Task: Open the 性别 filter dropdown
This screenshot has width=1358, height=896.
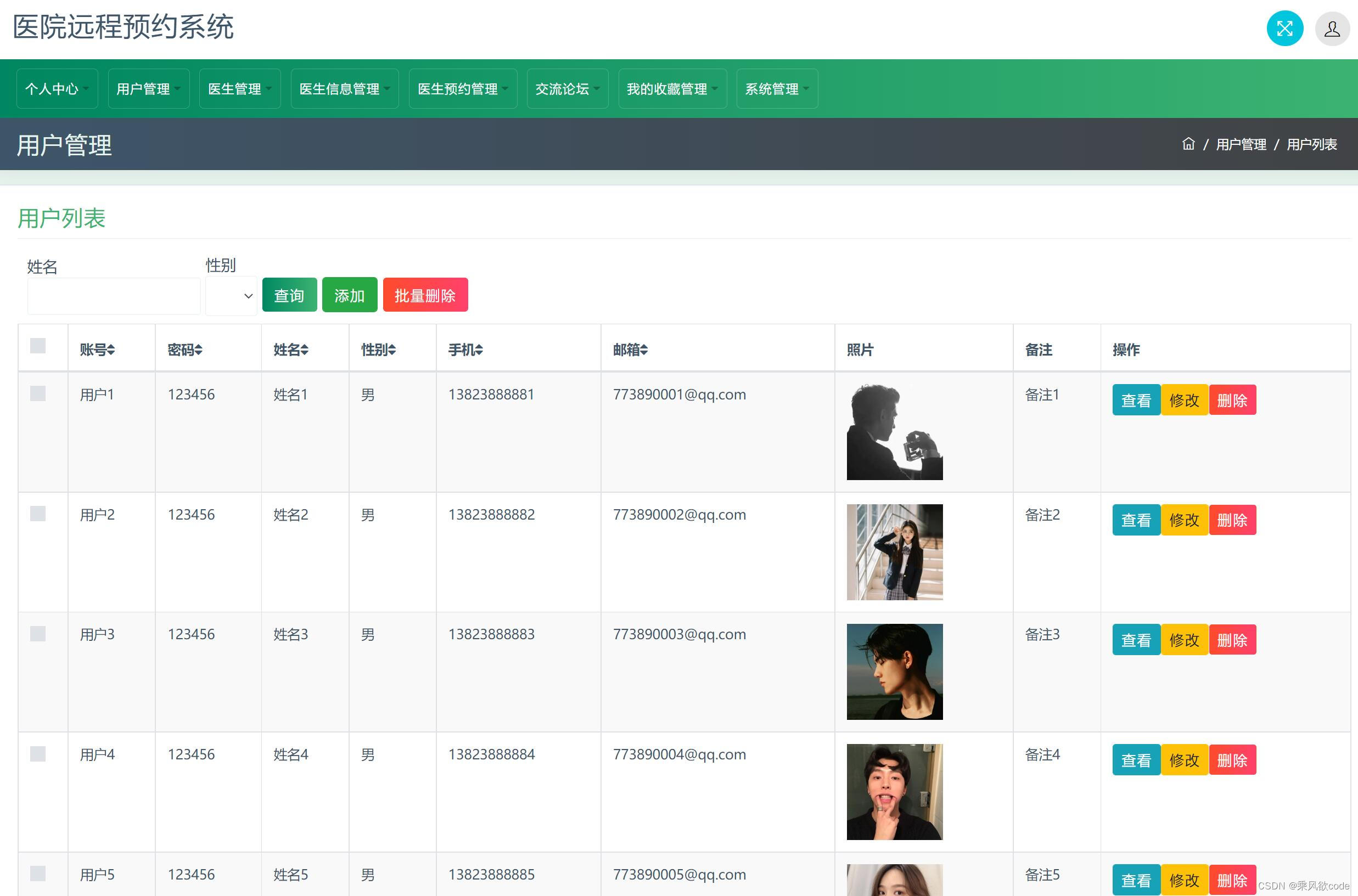Action: [x=231, y=296]
